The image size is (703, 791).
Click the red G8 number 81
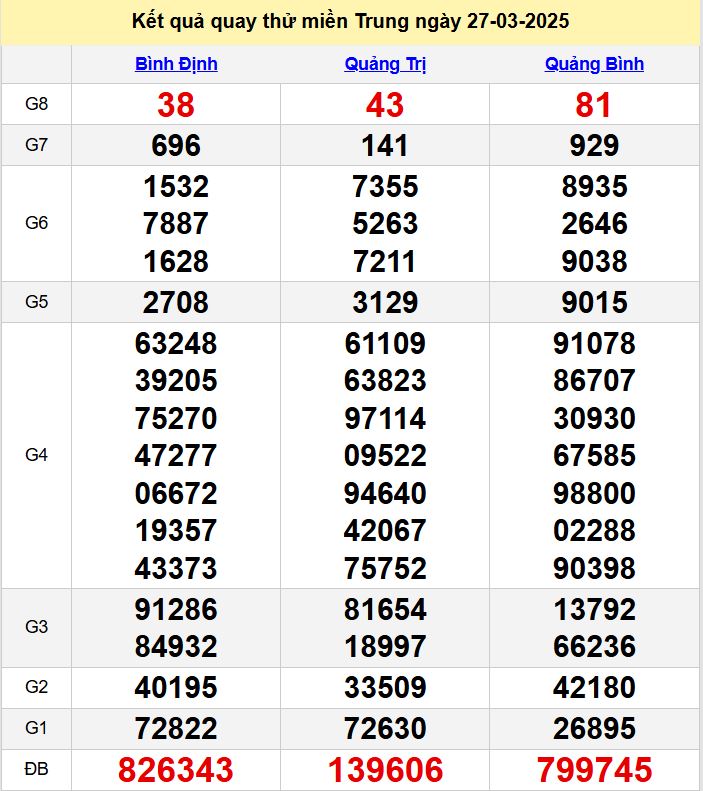594,105
